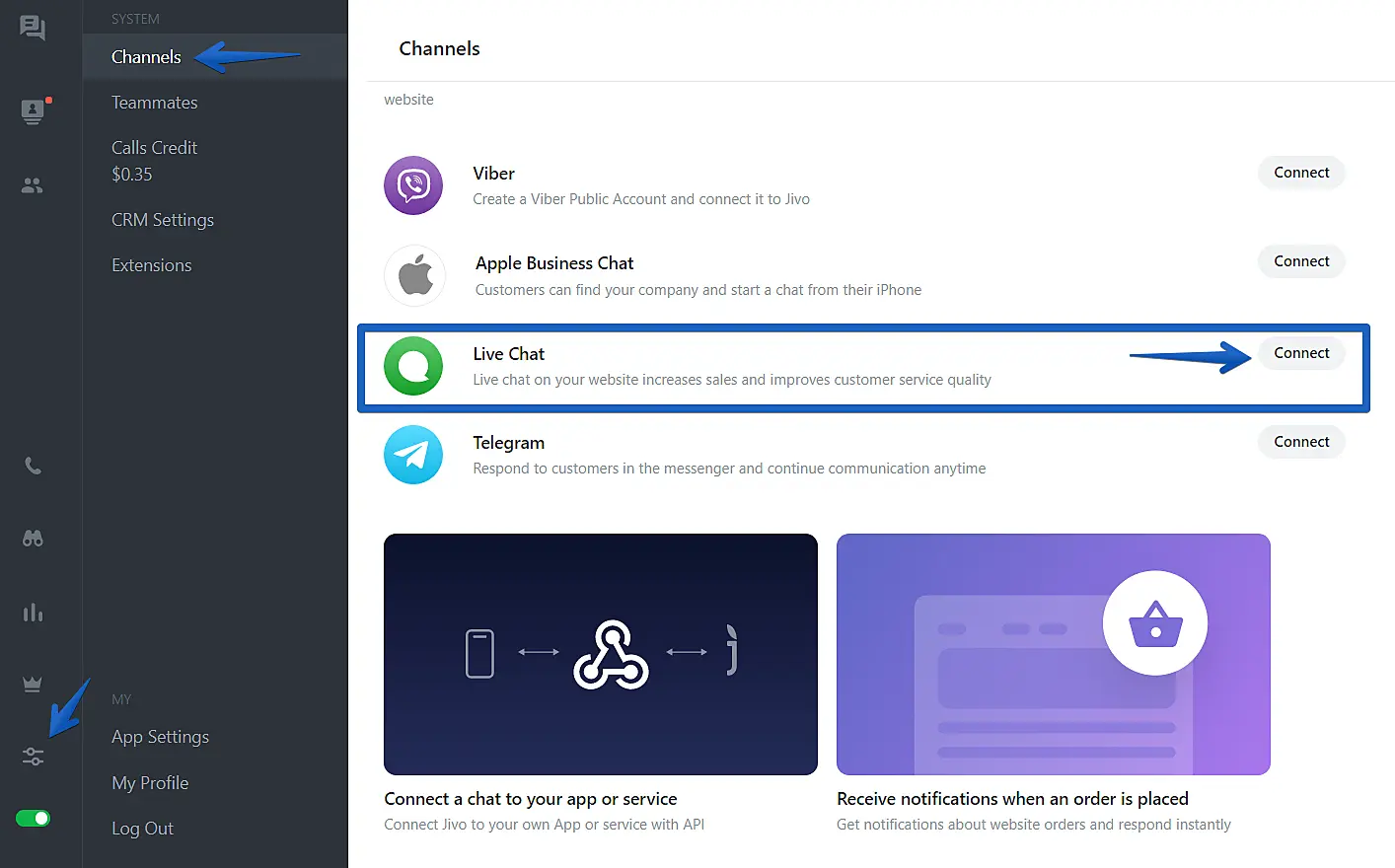Open the visitors monitor icon with red dot
Screen dimensions: 1395x868
coord(34,111)
